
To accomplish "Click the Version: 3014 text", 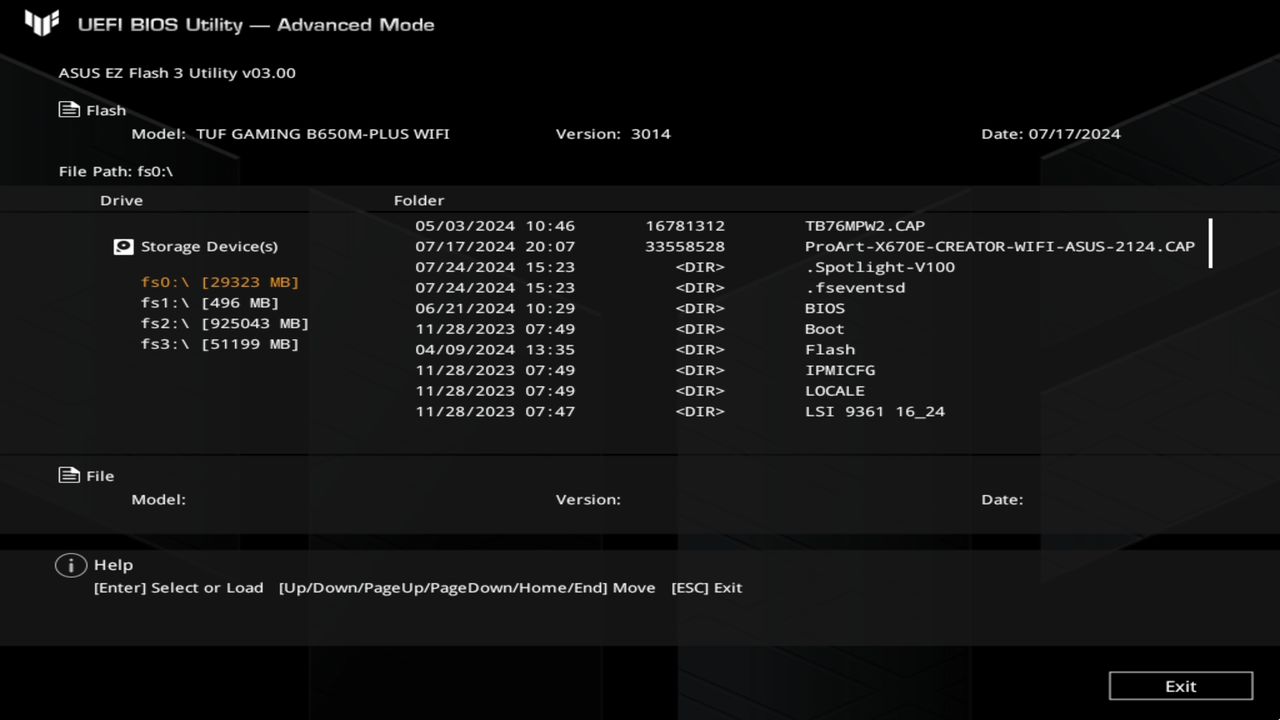I will coord(613,134).
